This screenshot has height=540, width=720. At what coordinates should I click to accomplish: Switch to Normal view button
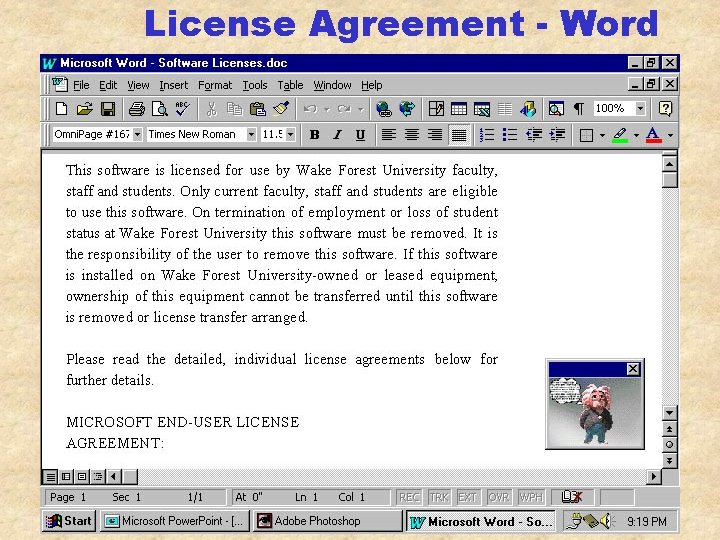[51, 477]
